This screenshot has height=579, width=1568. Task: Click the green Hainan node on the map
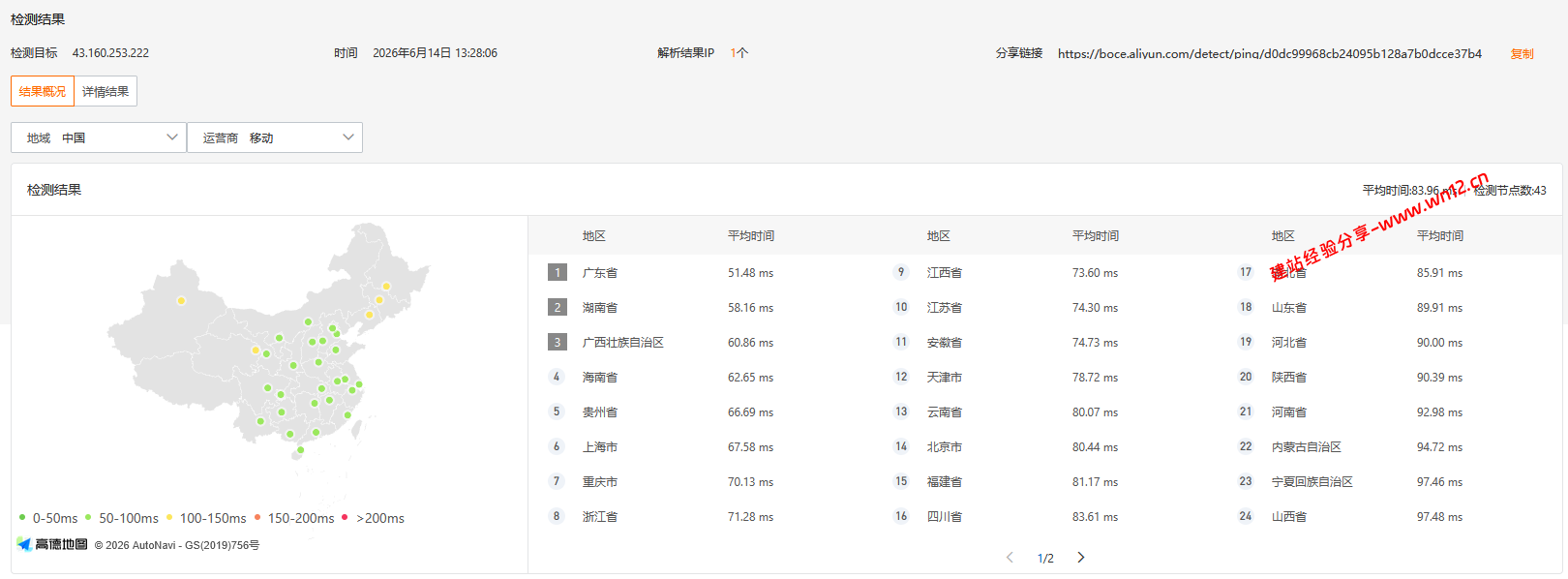(x=300, y=449)
